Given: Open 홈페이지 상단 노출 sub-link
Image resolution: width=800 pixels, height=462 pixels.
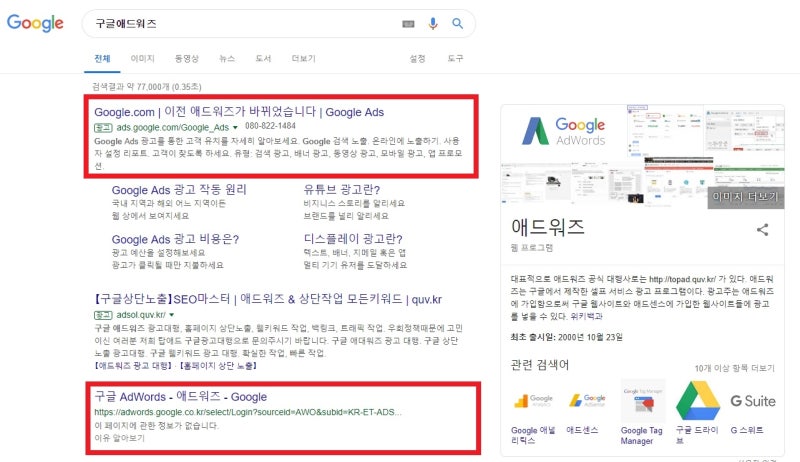Looking at the screenshot, I should click(218, 366).
